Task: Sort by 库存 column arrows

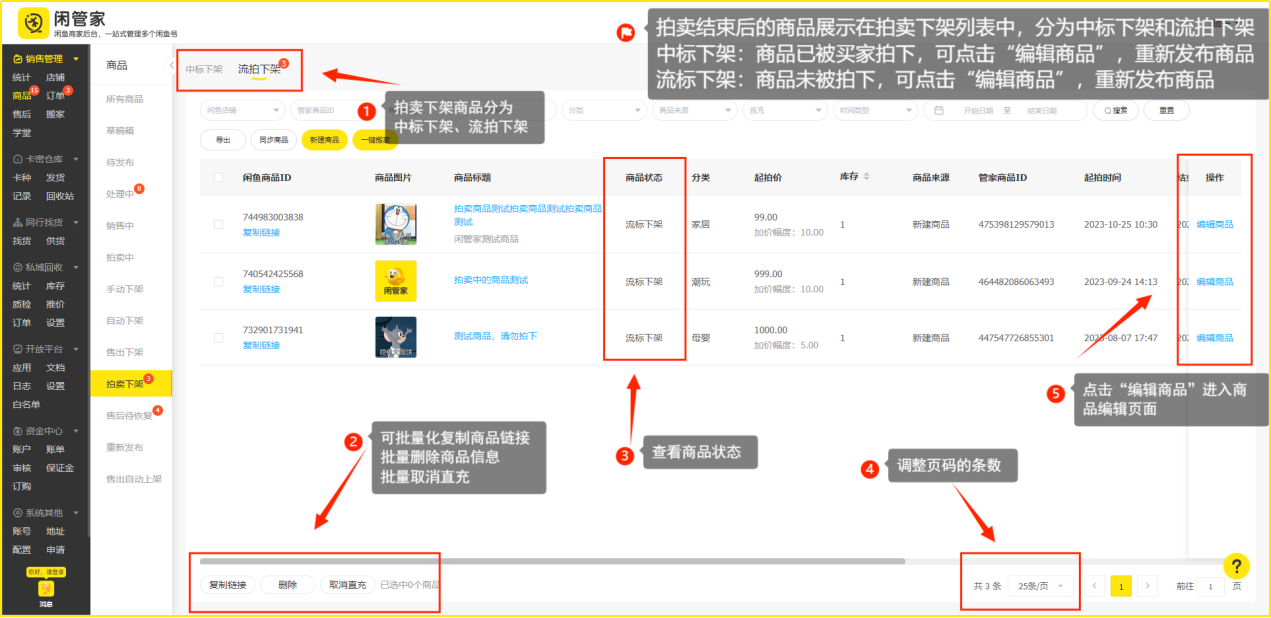Action: point(866,177)
